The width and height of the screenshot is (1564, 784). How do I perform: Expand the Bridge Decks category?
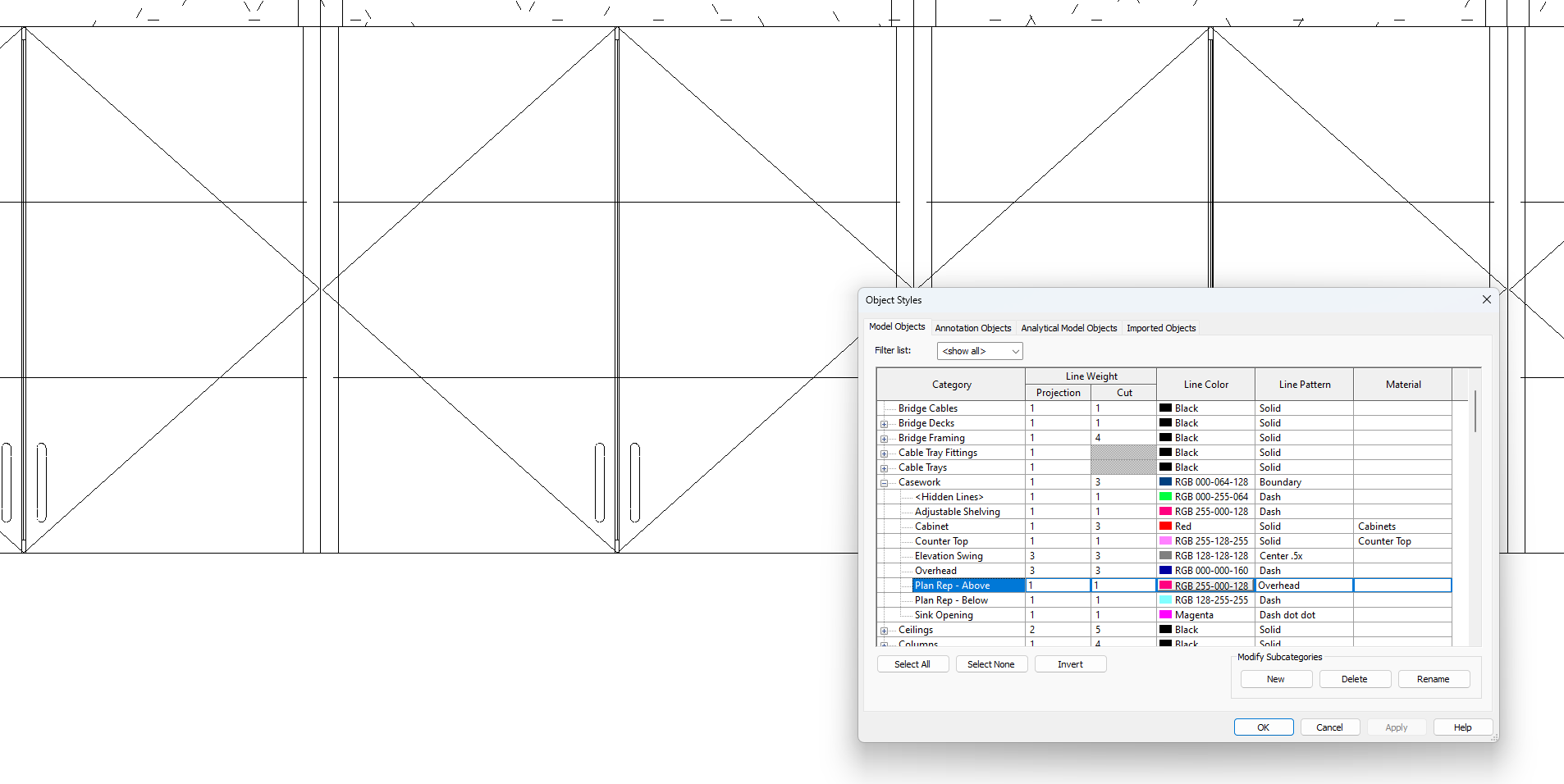point(885,423)
